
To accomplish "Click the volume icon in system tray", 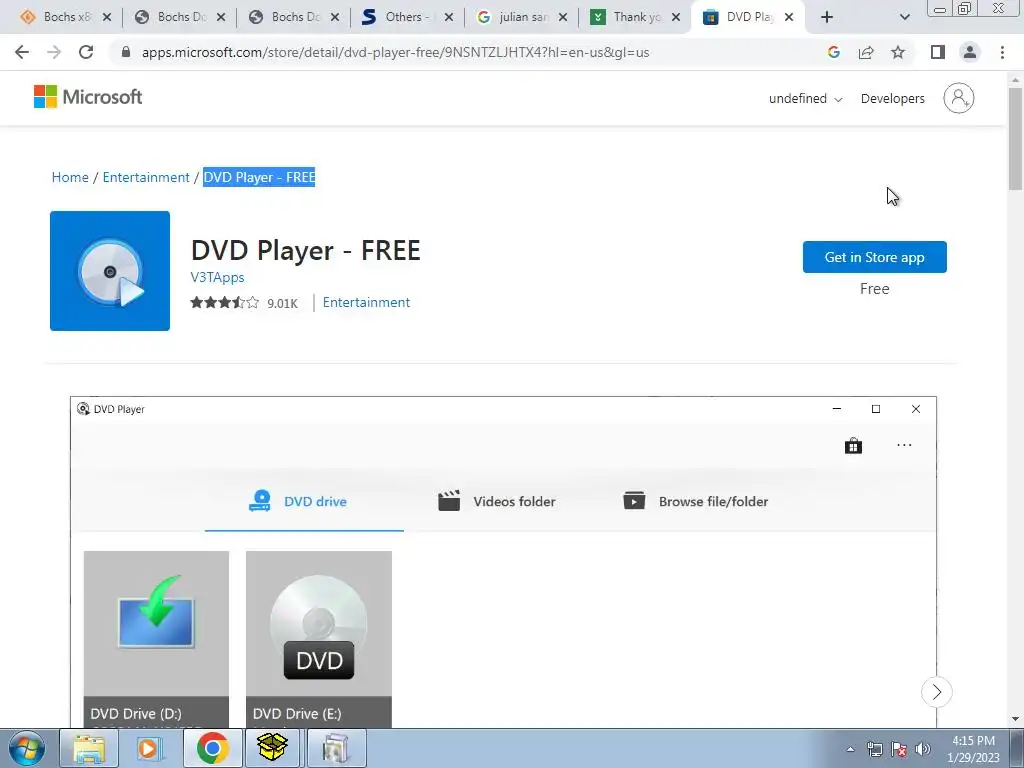I will click(923, 749).
